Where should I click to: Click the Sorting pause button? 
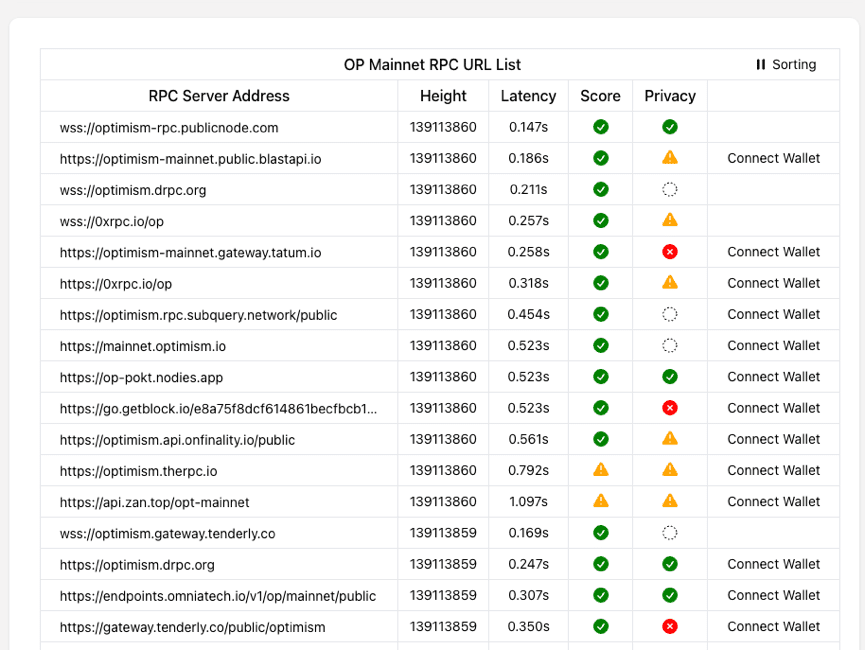785,65
